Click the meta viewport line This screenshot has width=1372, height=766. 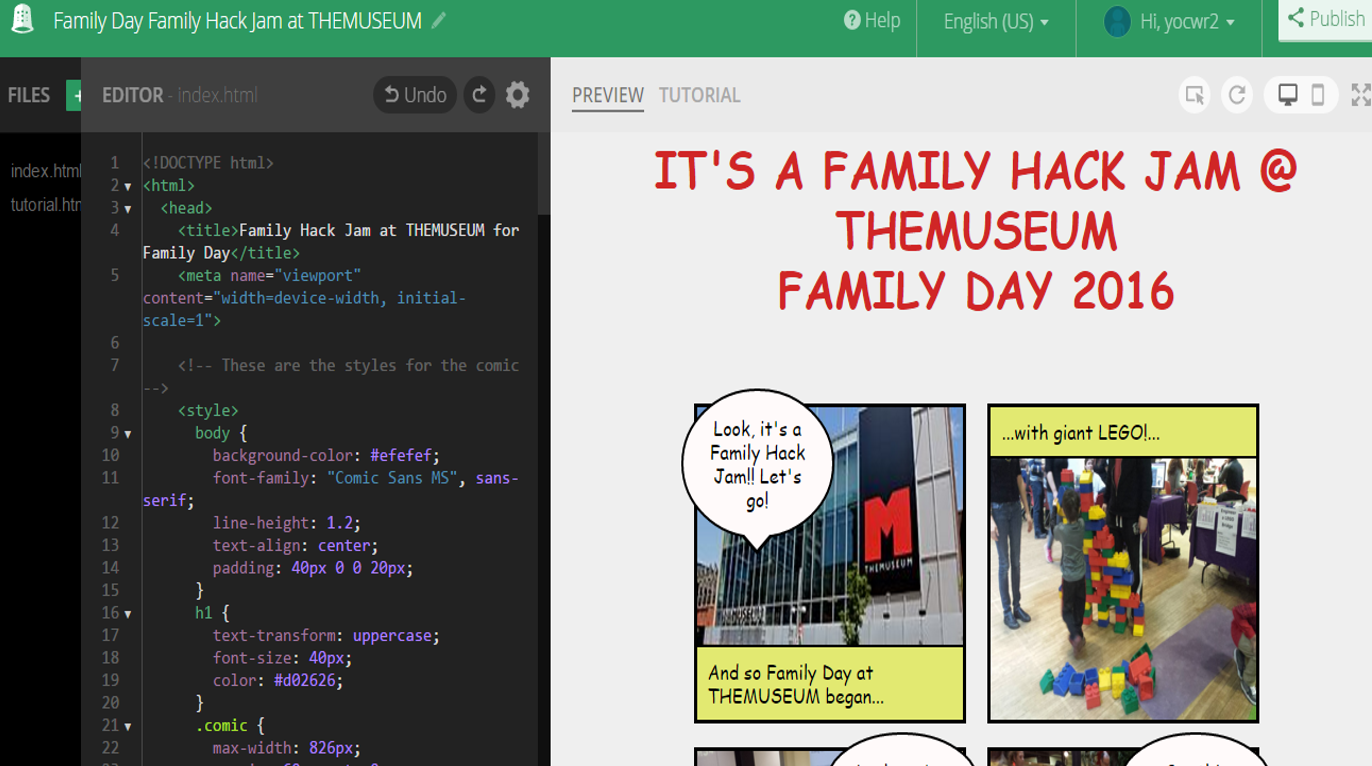coord(304,297)
